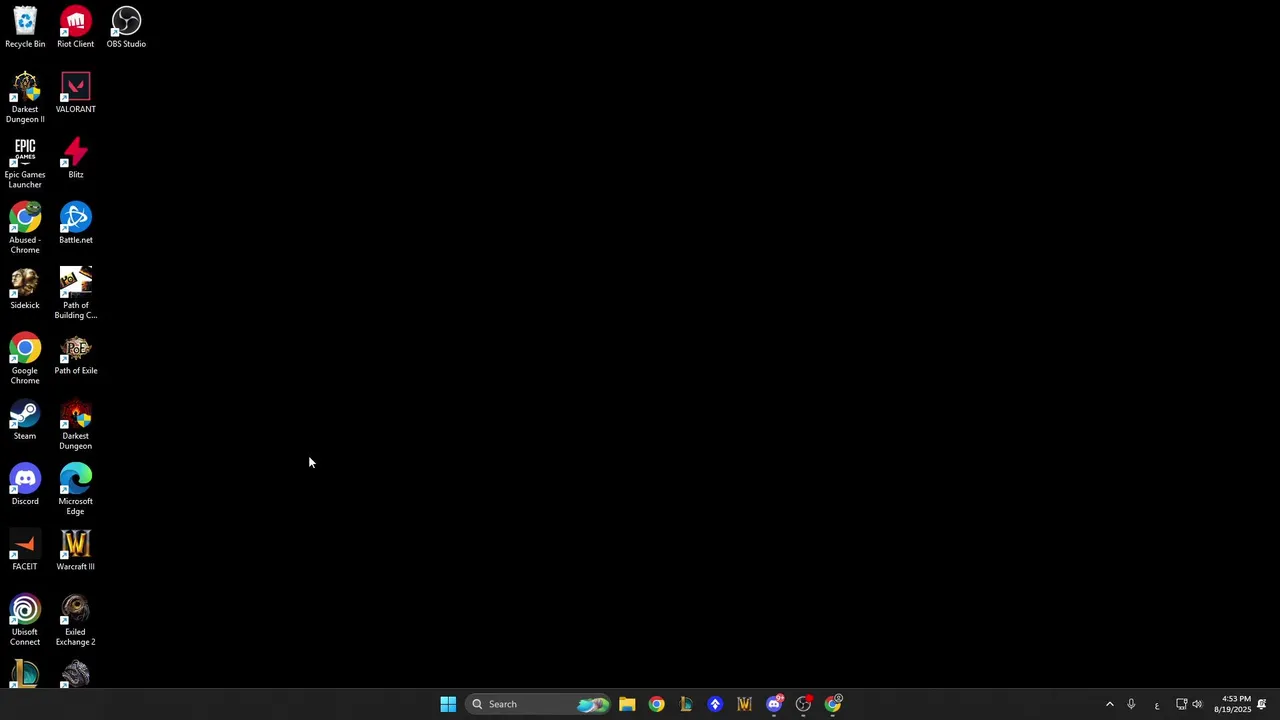Open File Explorer from the taskbar
1280x720 pixels.
click(x=627, y=704)
